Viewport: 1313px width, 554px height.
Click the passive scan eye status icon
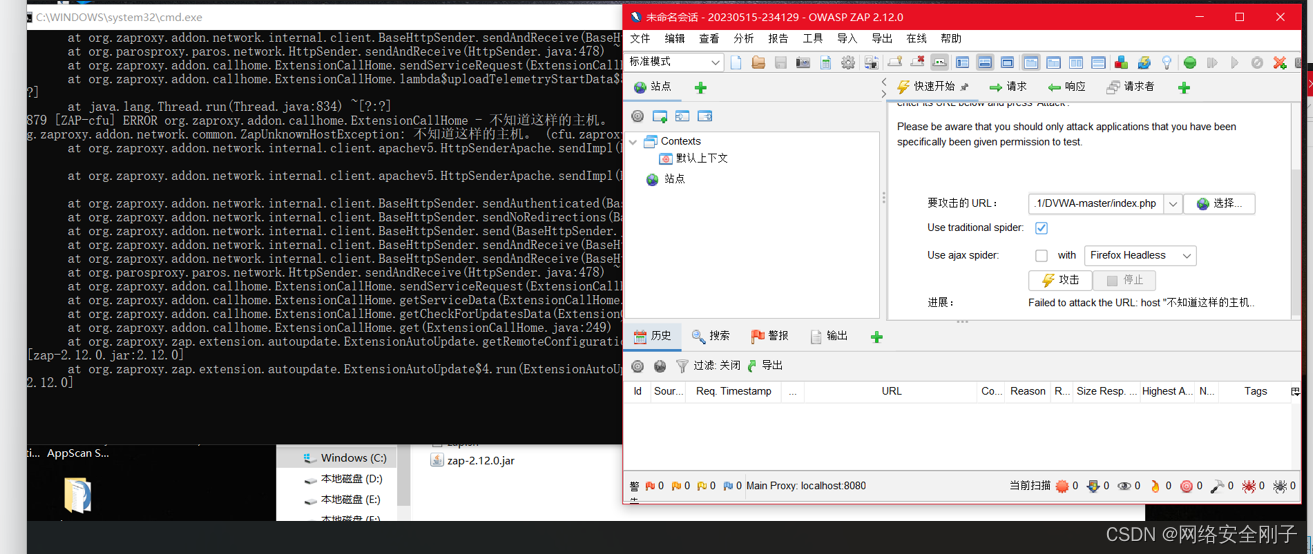coord(1124,486)
